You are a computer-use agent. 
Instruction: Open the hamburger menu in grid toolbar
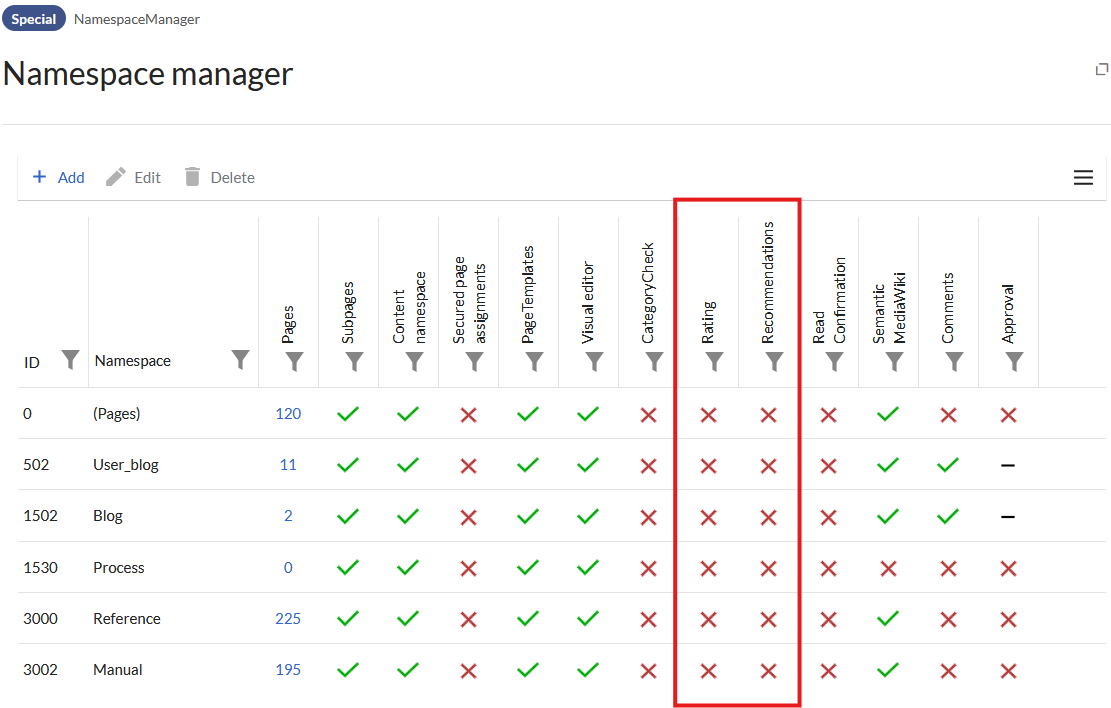[x=1083, y=177]
